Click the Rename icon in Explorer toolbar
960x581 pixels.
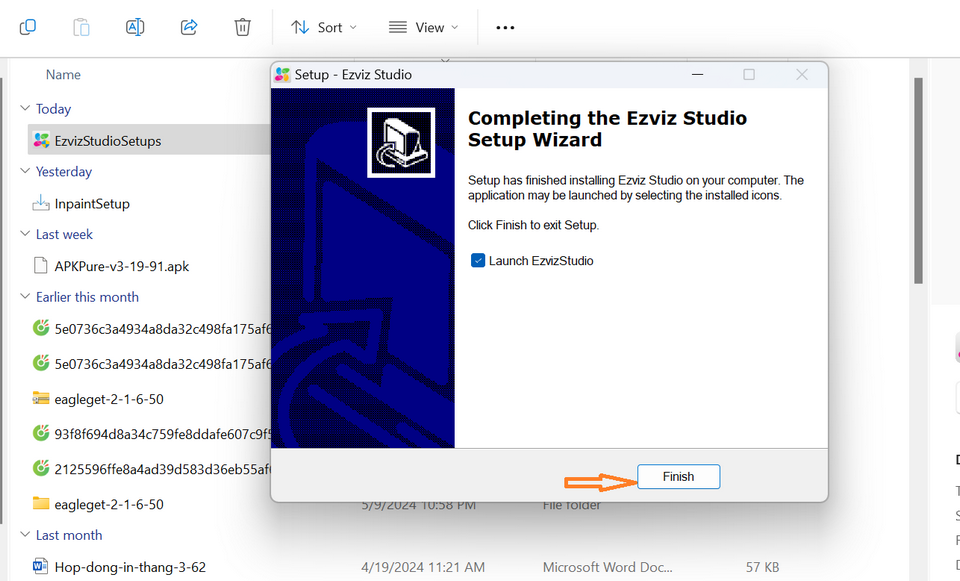[135, 28]
